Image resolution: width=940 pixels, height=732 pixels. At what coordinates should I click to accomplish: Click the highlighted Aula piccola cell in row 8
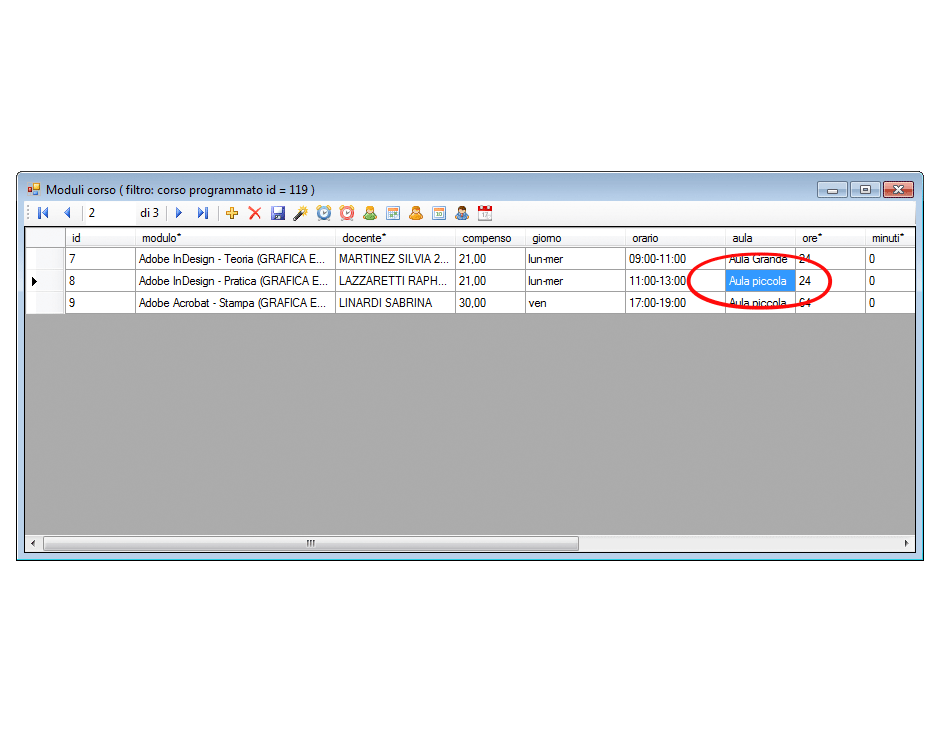(760, 281)
